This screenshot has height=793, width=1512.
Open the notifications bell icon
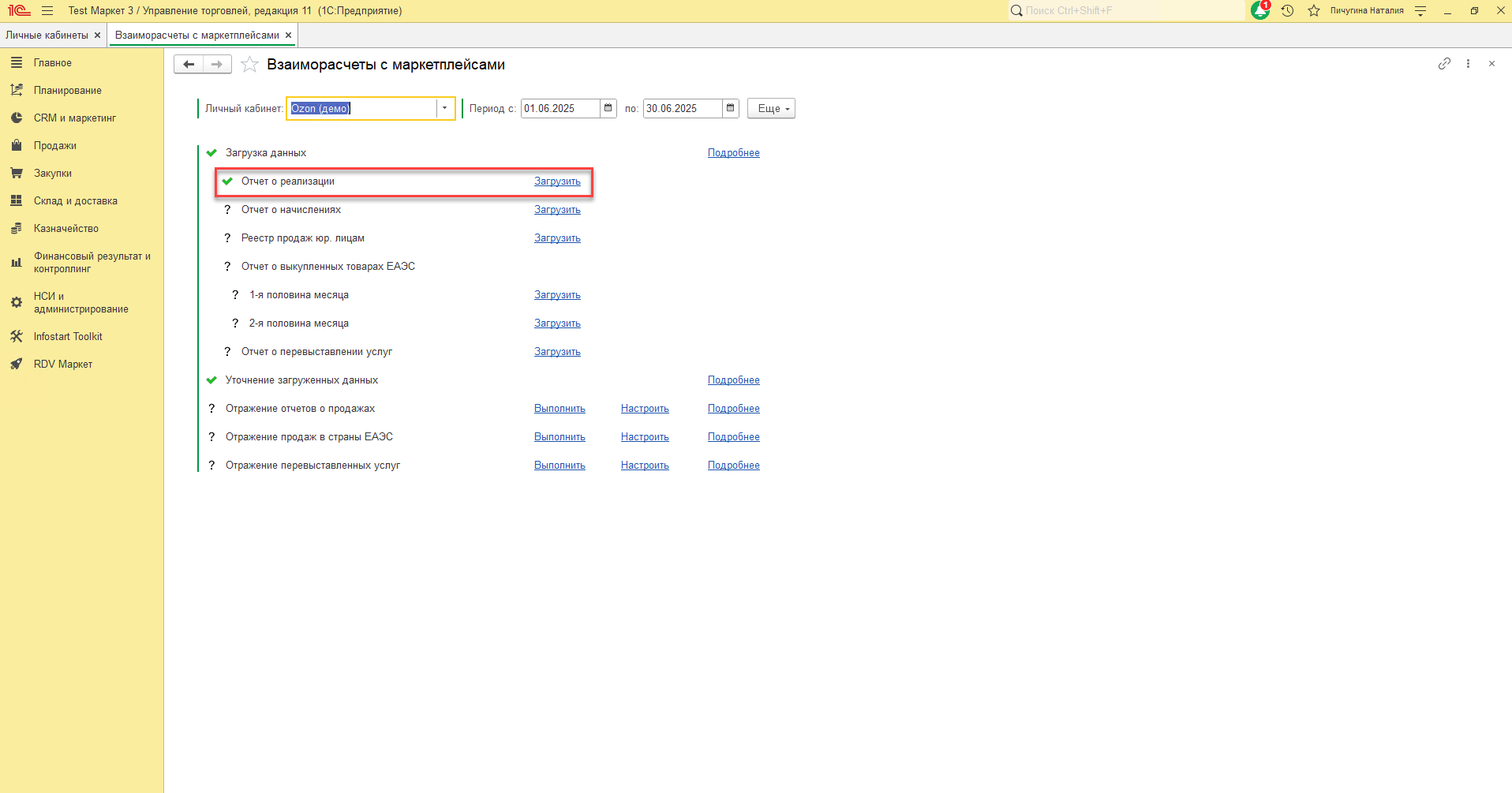point(1260,10)
